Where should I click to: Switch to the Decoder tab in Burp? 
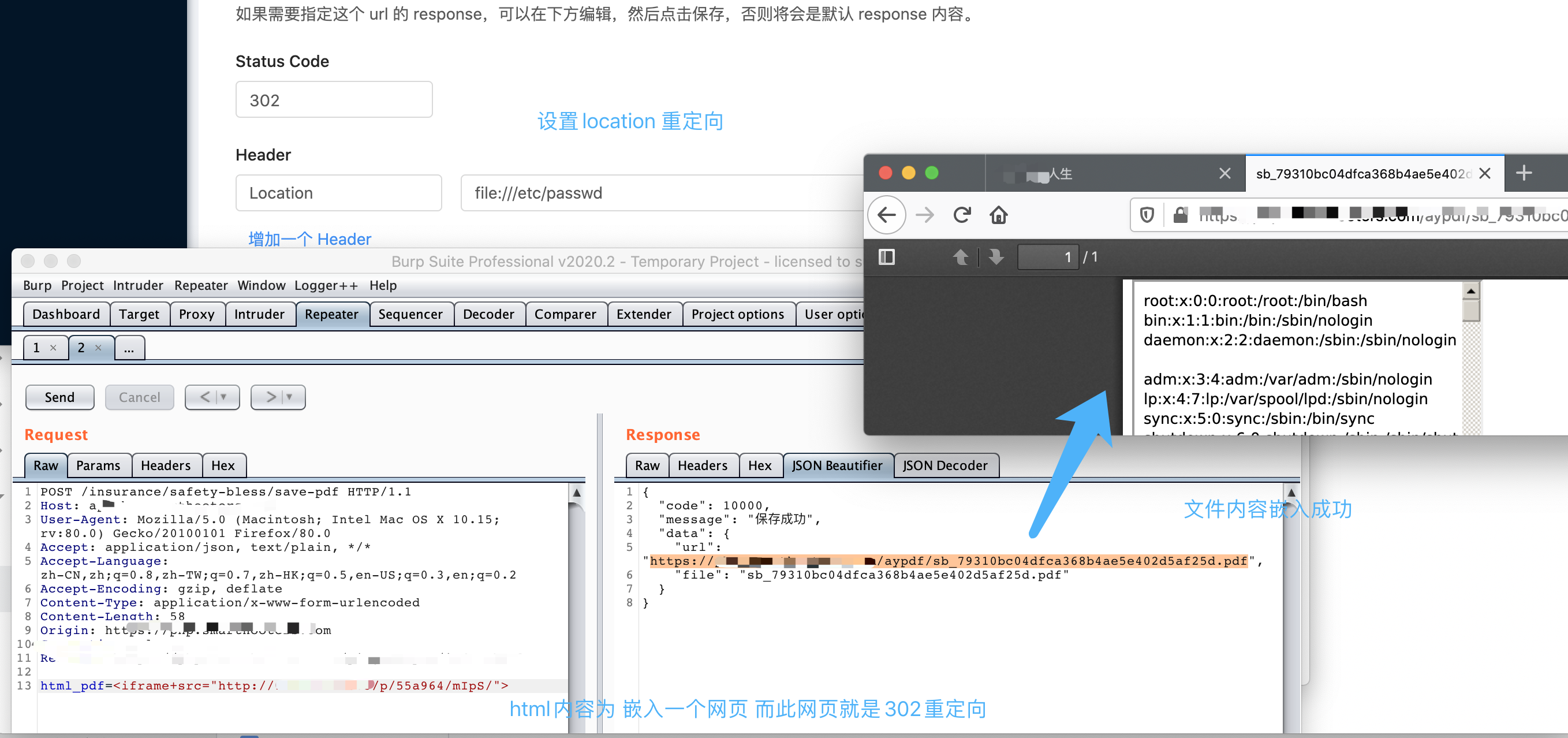[489, 314]
